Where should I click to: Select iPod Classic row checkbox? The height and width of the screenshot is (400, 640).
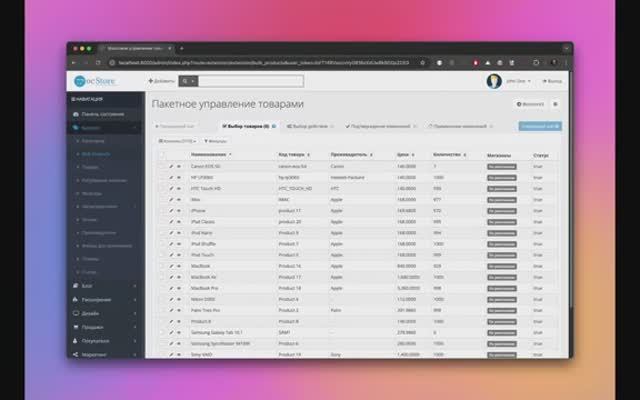(x=162, y=222)
